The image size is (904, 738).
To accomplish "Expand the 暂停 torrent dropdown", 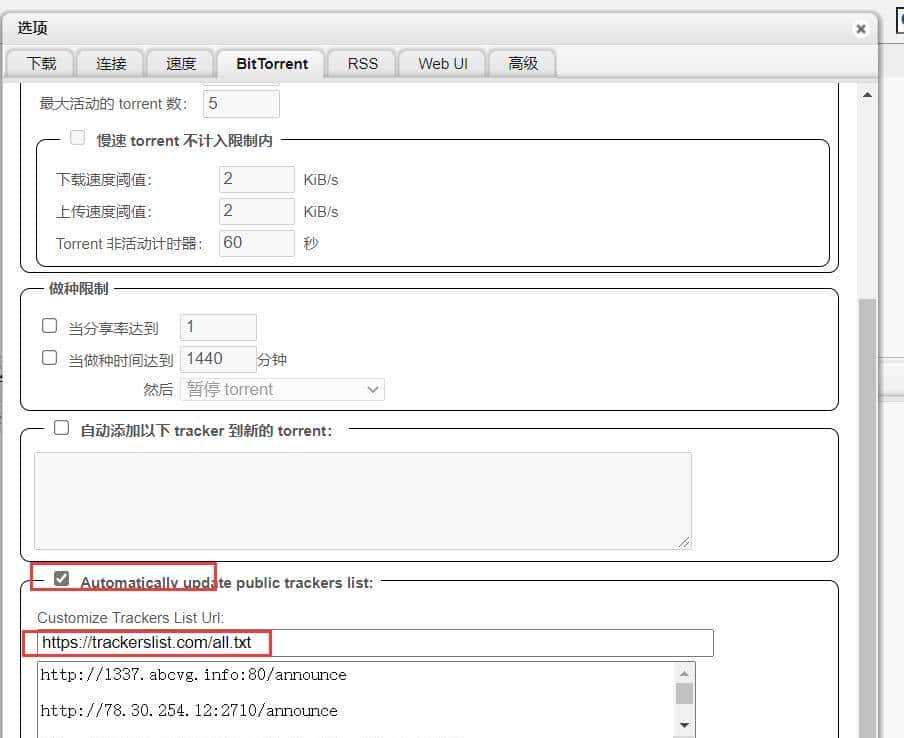I will pyautogui.click(x=282, y=389).
